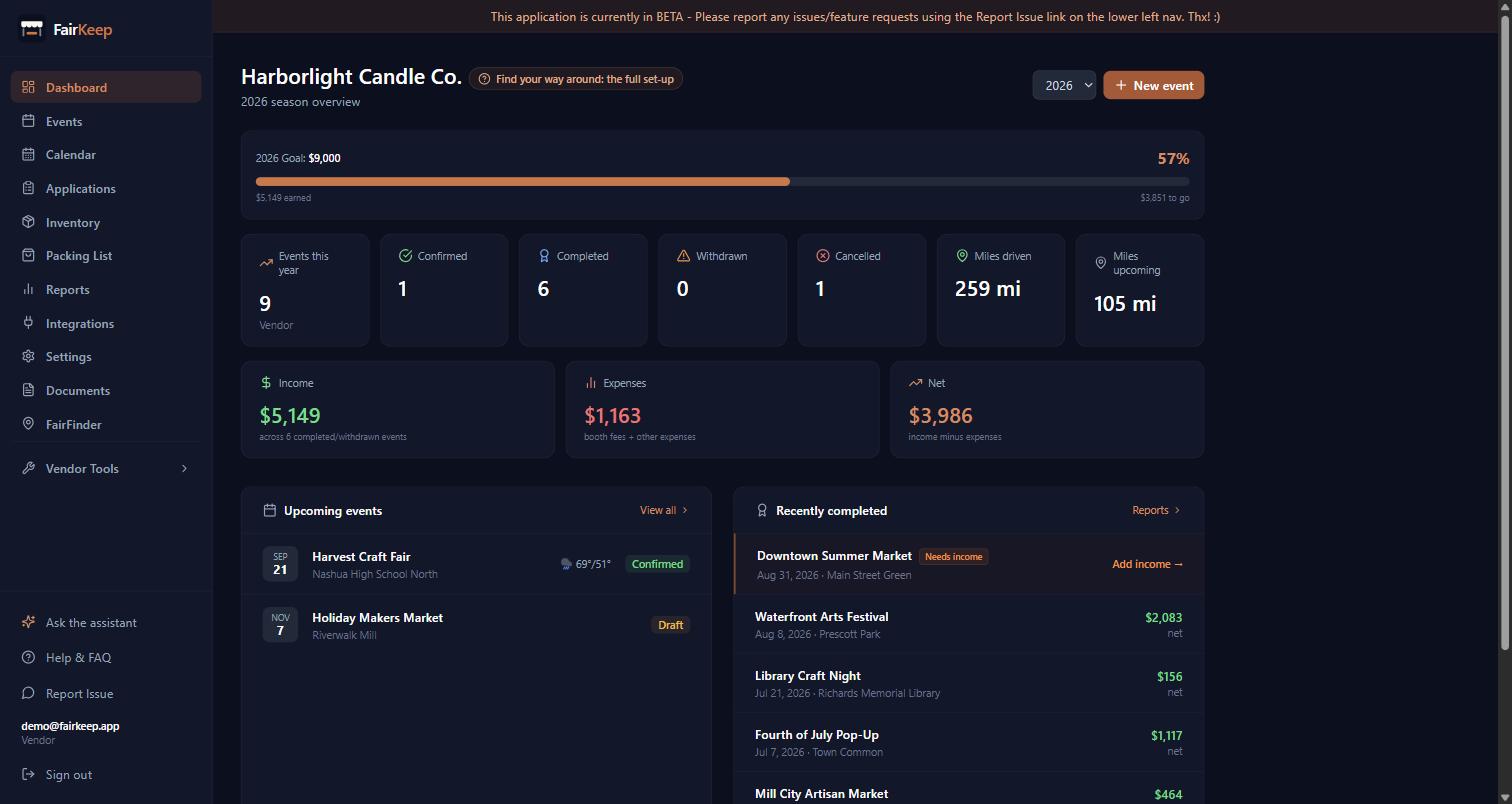This screenshot has width=1512, height=804.
Task: Click the Reports link in Recently completed
Action: point(1156,510)
